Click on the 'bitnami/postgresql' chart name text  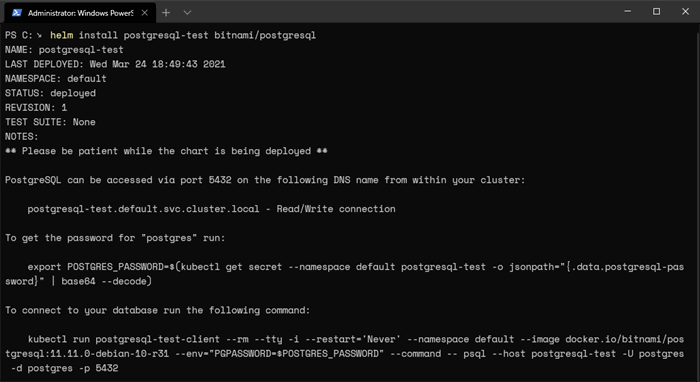(265, 35)
